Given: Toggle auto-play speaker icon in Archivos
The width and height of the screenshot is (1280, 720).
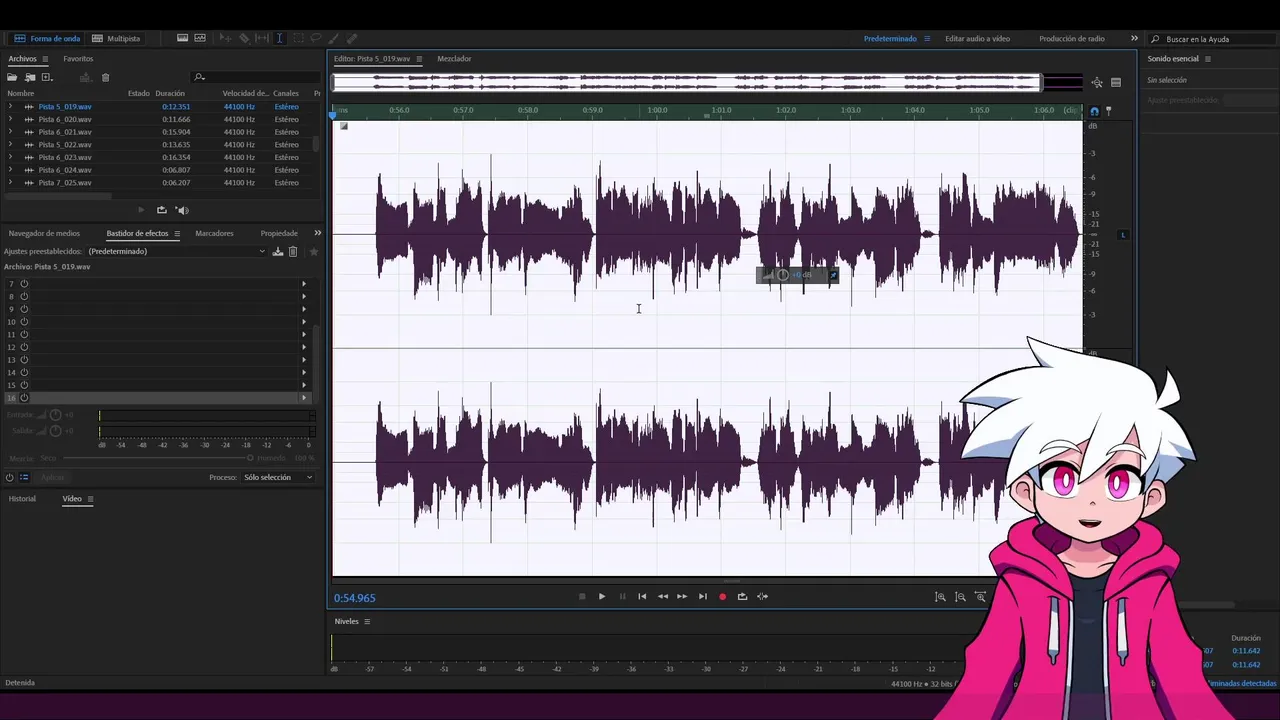Looking at the screenshot, I should point(182,210).
